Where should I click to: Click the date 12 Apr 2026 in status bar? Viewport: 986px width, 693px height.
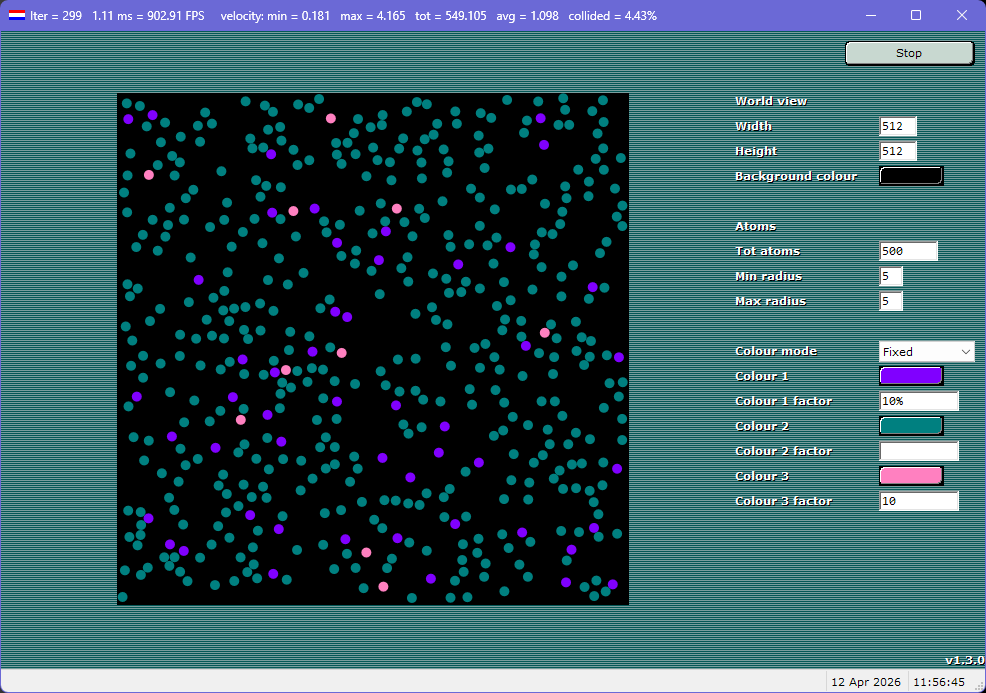pos(866,681)
